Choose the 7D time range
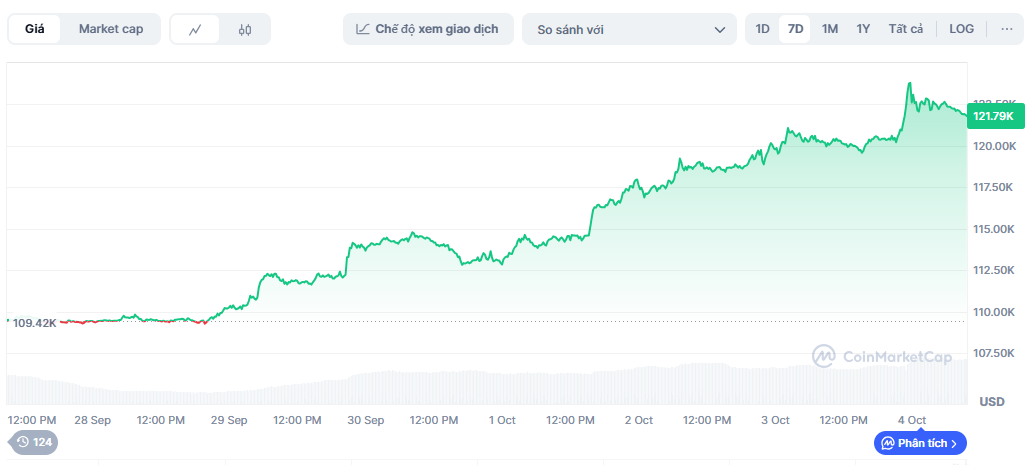Screen dimensions: 1035x465 click(x=796, y=29)
